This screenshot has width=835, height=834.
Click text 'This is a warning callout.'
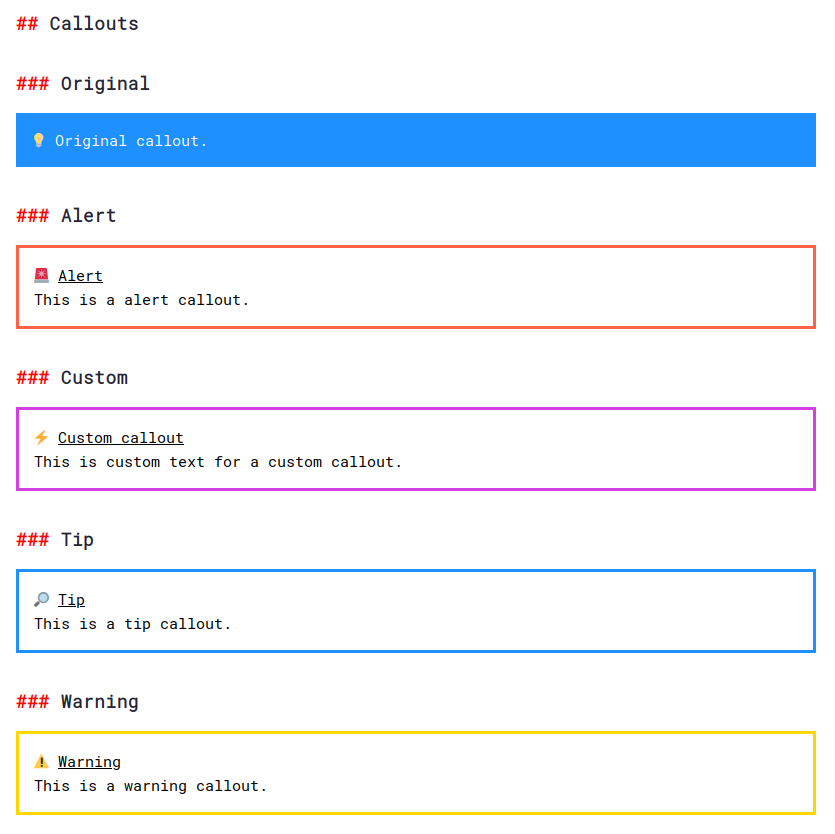pyautogui.click(x=151, y=786)
